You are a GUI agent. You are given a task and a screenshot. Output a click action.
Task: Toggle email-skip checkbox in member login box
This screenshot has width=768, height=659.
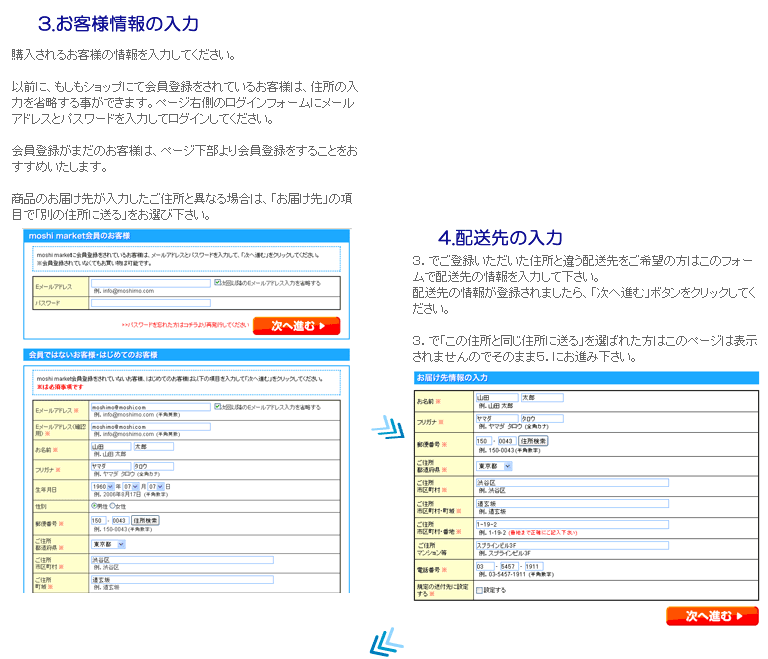[x=217, y=283]
